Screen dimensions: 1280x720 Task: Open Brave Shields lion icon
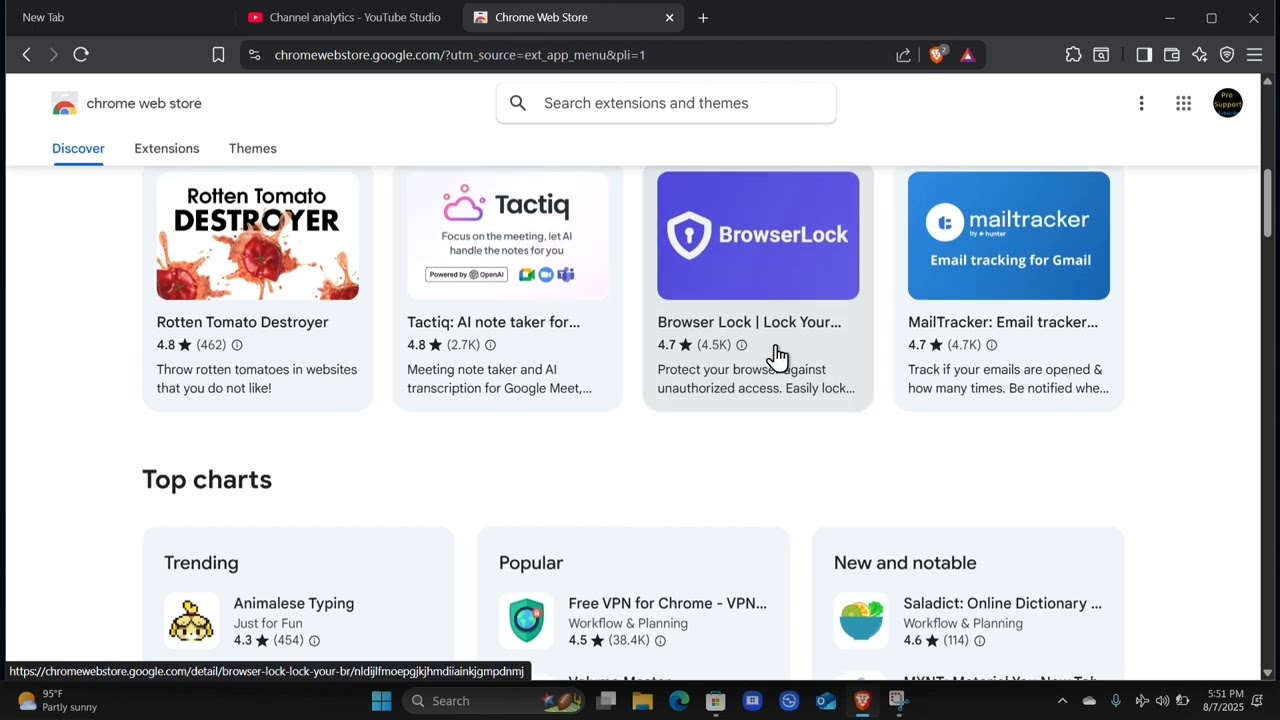(937, 55)
